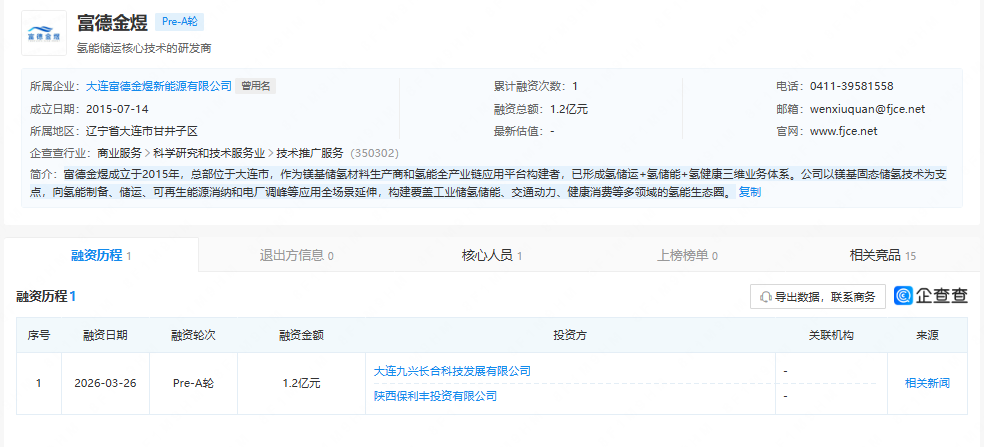Screen dimensions: 984x447
Task: Visit the official website www.fjce.net
Action: (842, 131)
